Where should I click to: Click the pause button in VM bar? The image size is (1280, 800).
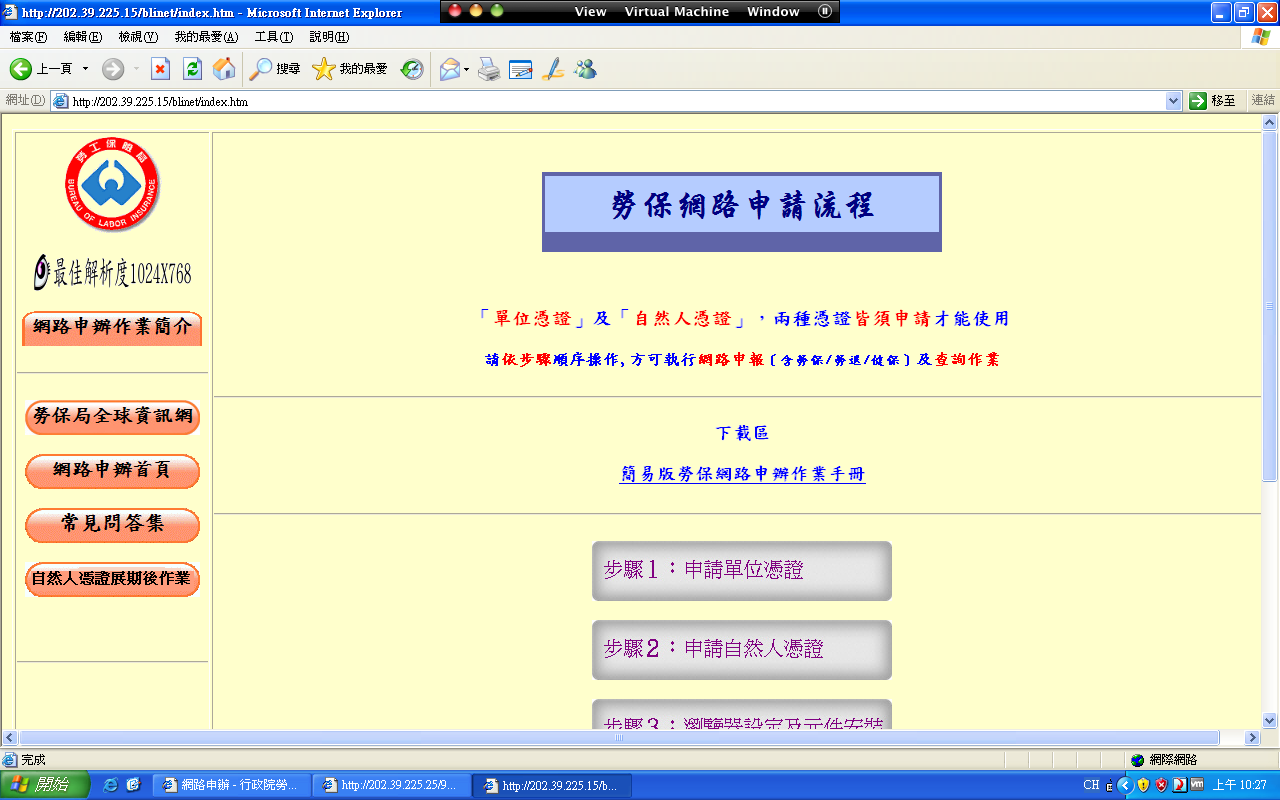[824, 12]
